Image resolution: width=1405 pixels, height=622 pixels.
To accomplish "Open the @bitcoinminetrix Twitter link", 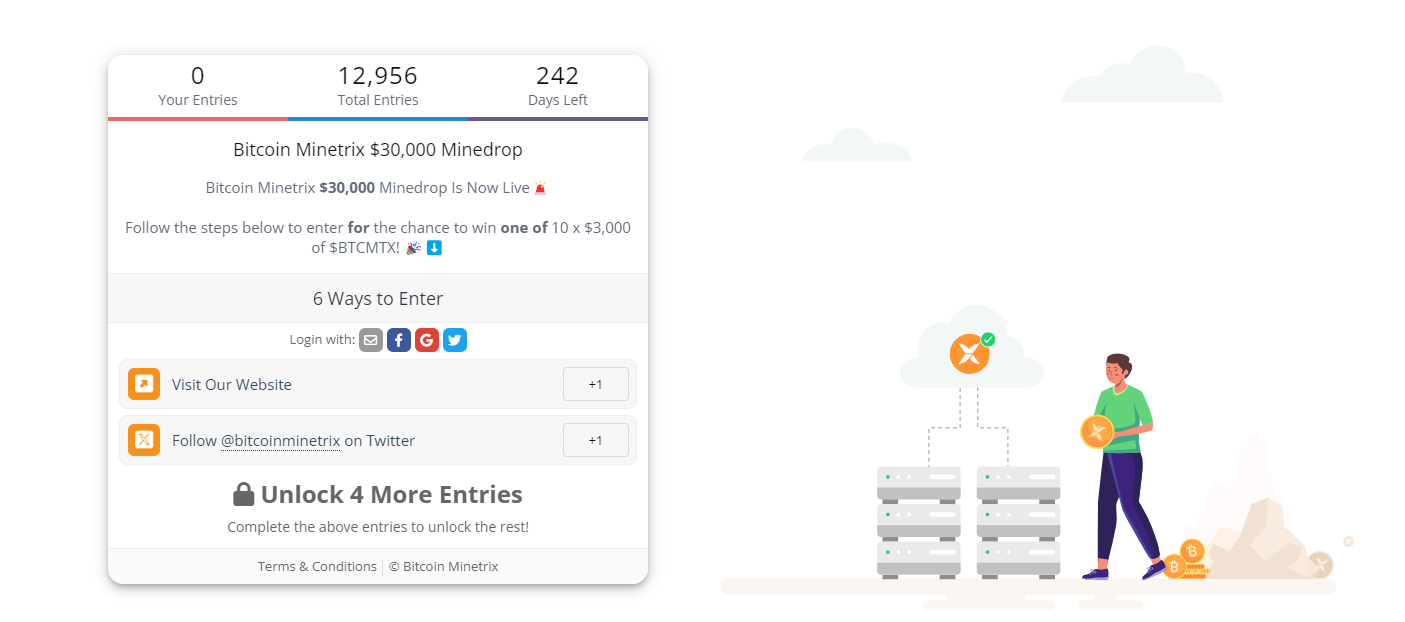I will (280, 441).
